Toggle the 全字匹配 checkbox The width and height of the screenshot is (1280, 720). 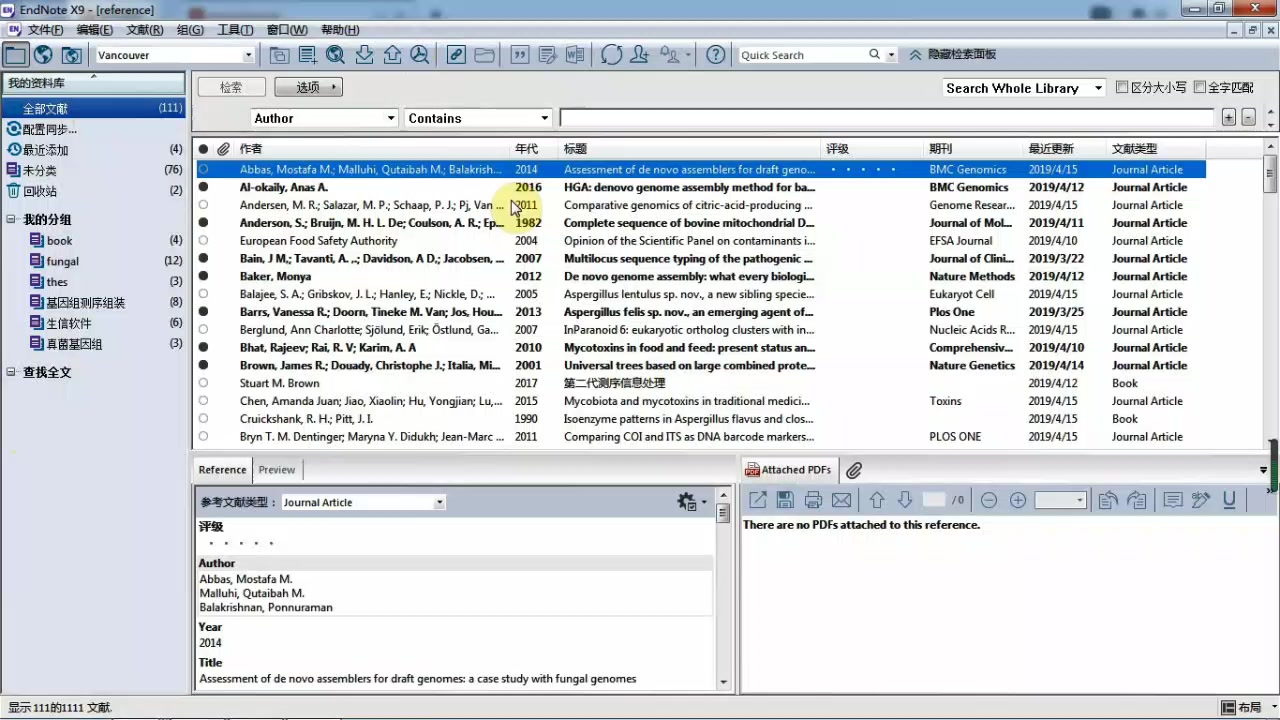point(1200,88)
